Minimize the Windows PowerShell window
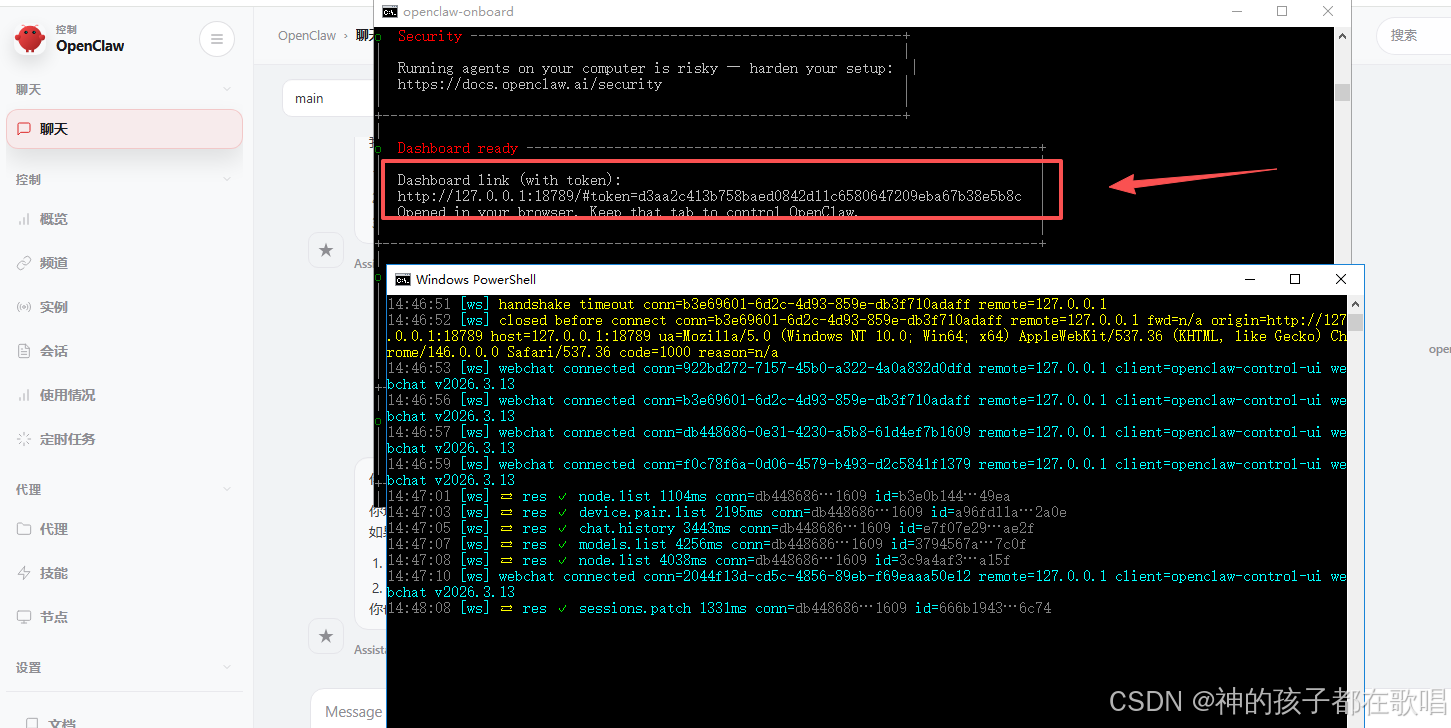 1249,279
